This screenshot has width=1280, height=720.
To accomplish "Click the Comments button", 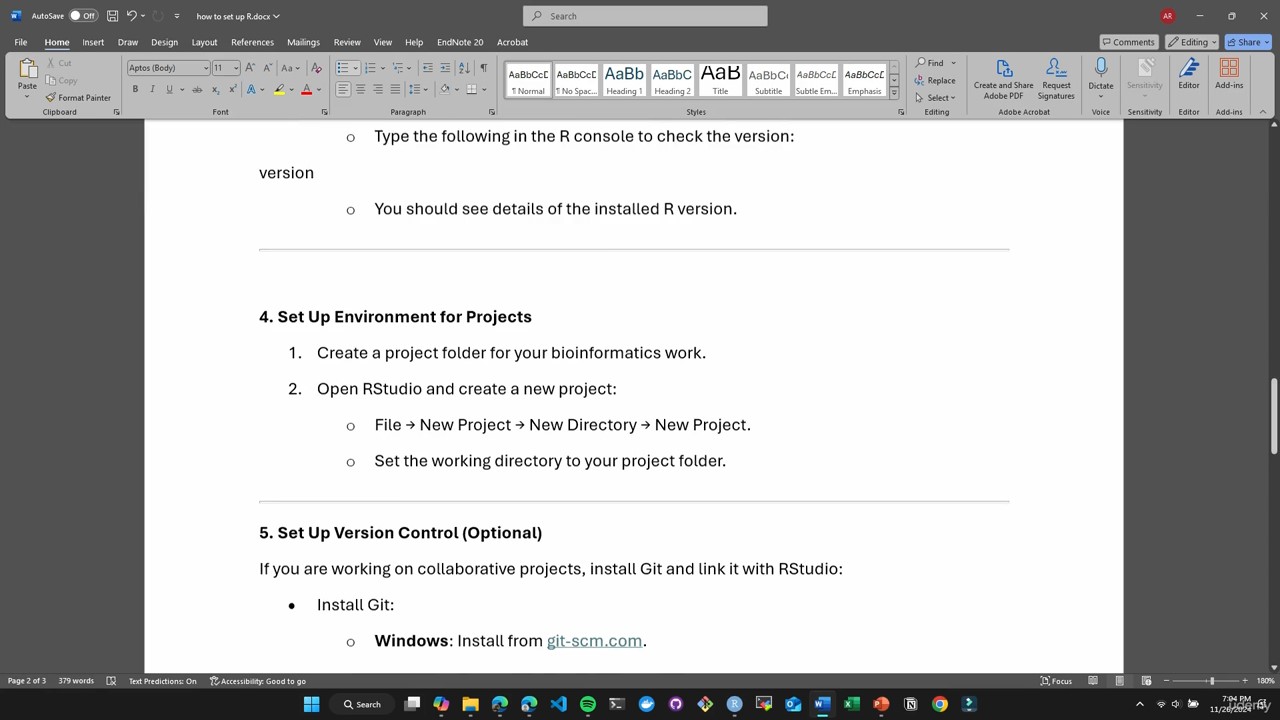I will (1128, 42).
